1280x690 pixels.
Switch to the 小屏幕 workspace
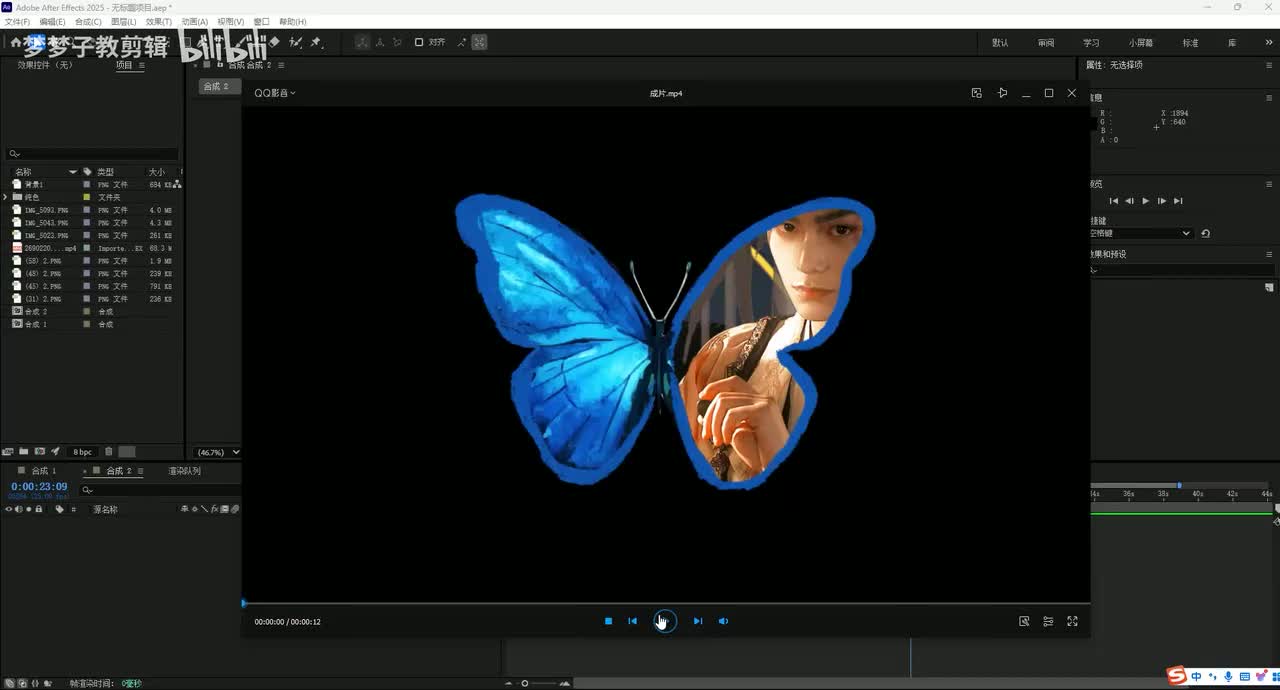click(x=1140, y=43)
